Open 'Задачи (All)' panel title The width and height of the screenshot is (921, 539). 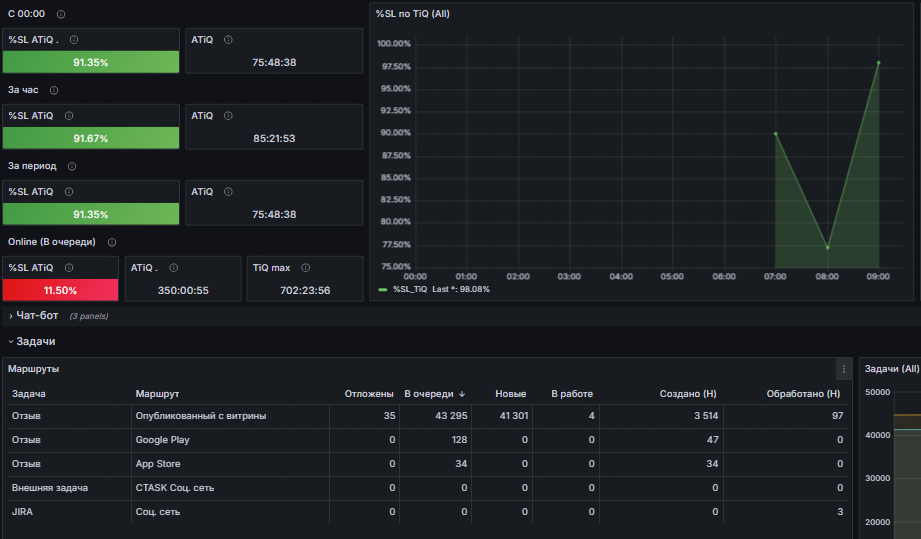point(892,369)
